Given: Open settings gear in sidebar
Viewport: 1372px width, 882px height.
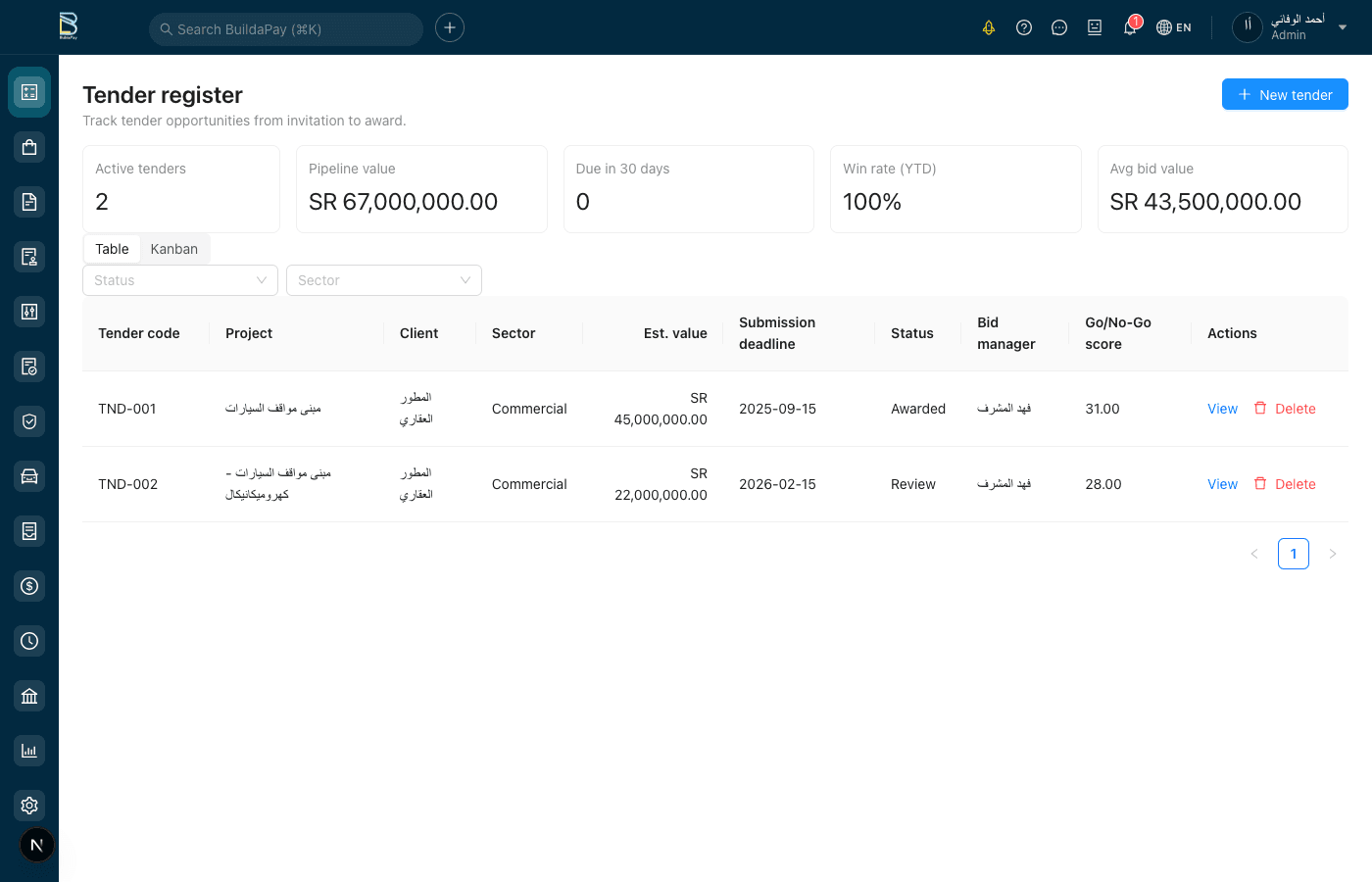Looking at the screenshot, I should point(29,806).
